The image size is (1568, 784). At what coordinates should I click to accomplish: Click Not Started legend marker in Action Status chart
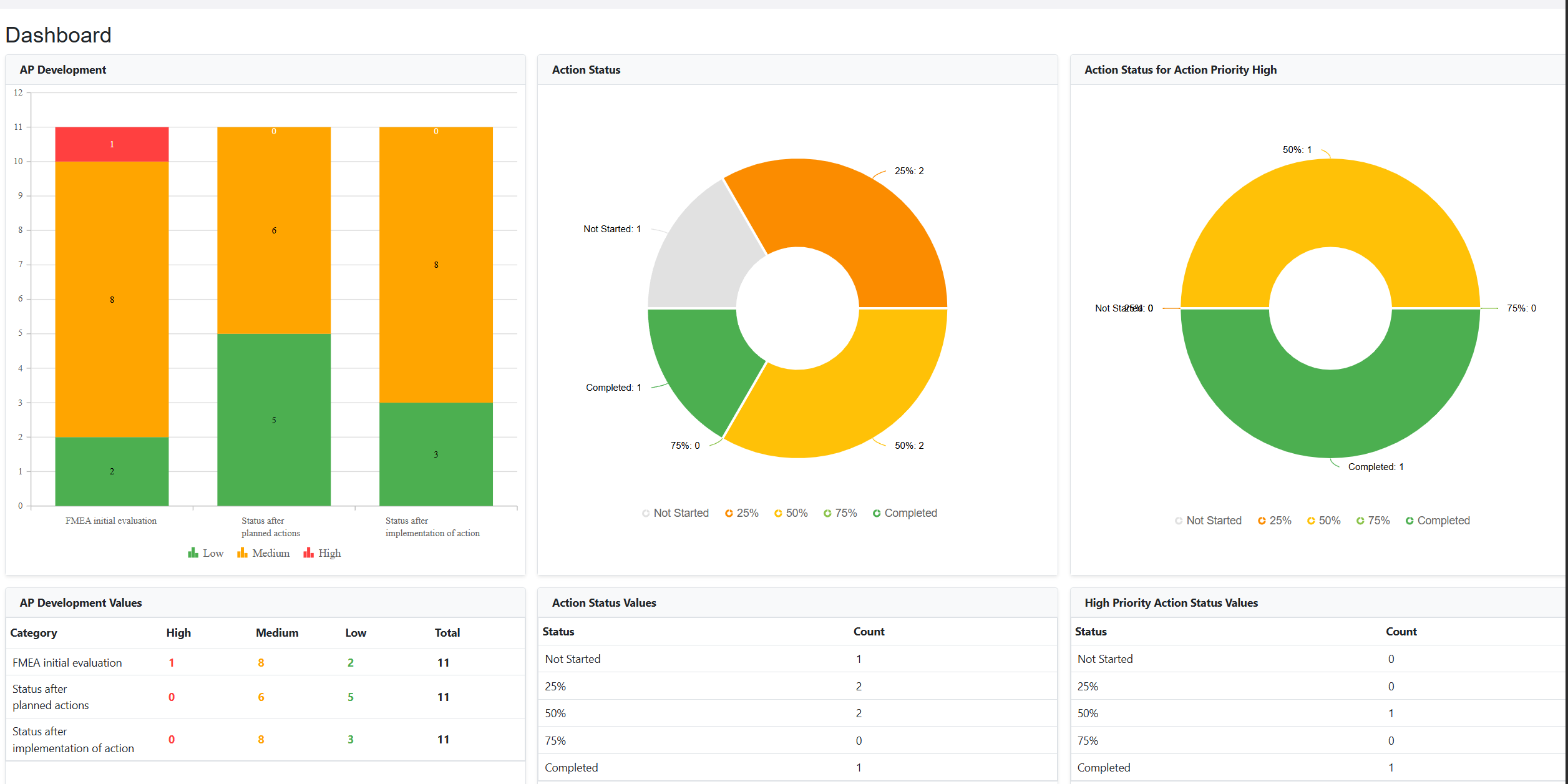[646, 513]
